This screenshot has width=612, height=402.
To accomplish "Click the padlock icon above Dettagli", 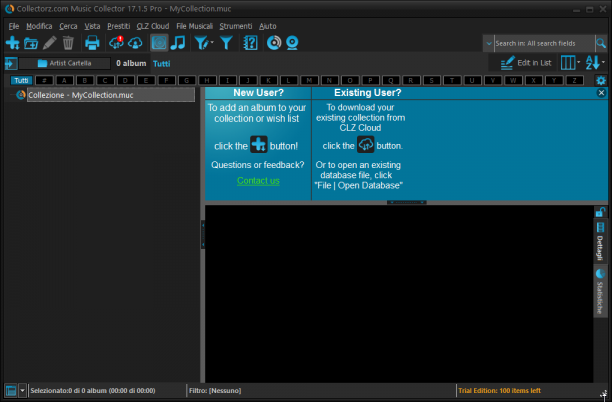I will point(600,212).
